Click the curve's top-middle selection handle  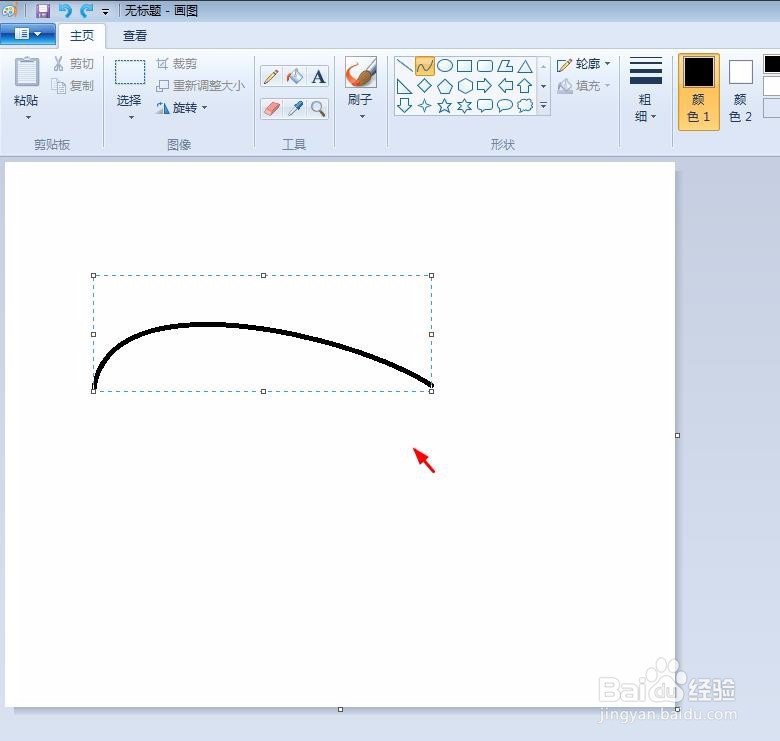point(264,276)
